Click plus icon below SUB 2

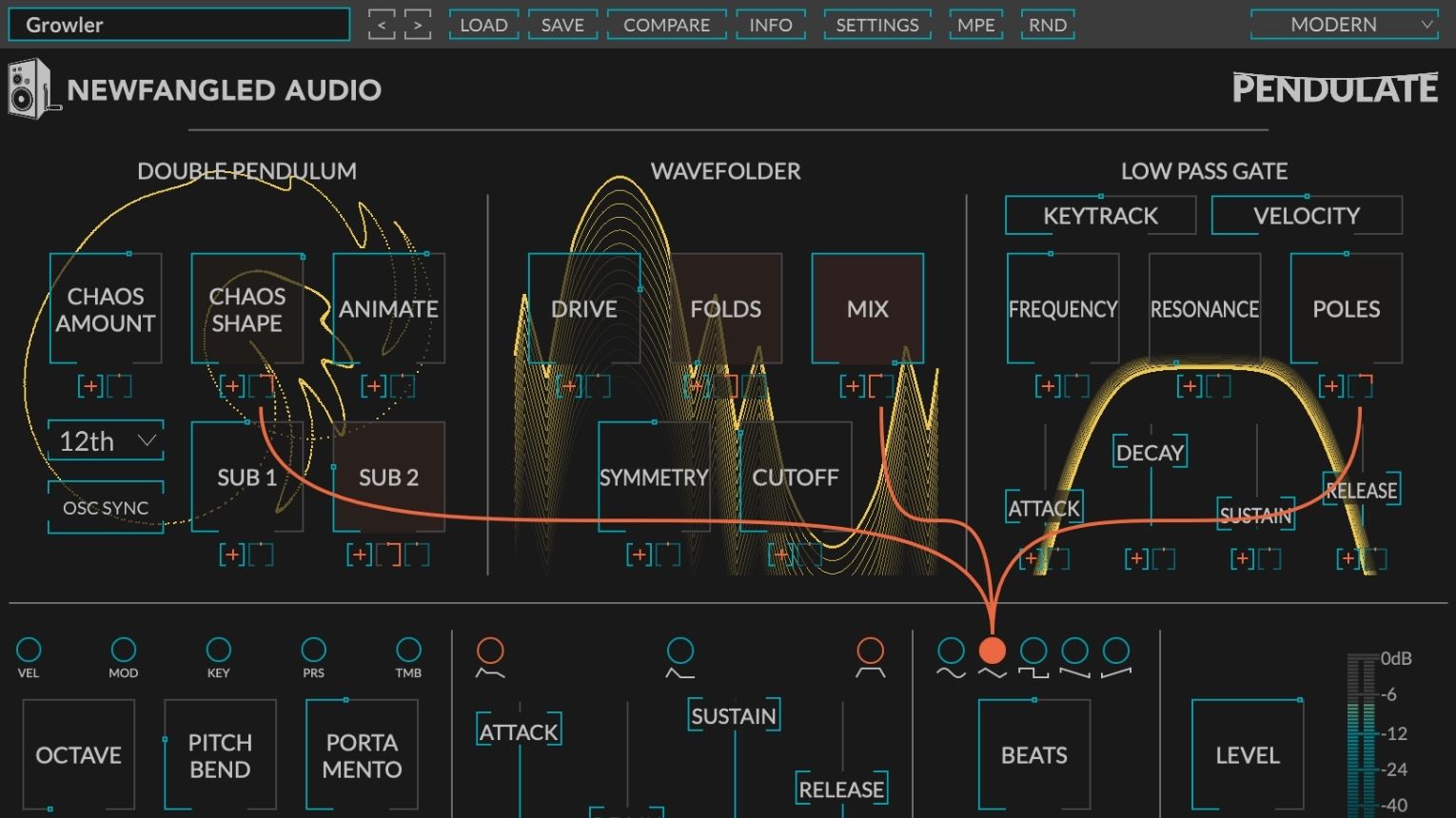click(x=359, y=555)
